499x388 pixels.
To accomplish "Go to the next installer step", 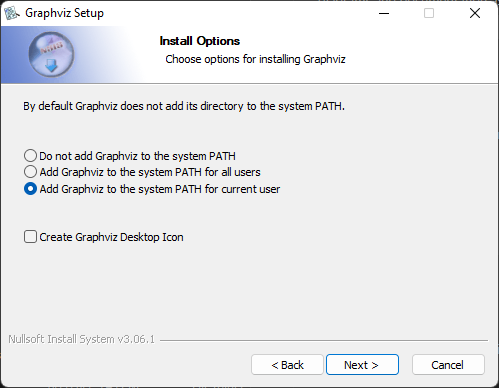I will pos(362,365).
